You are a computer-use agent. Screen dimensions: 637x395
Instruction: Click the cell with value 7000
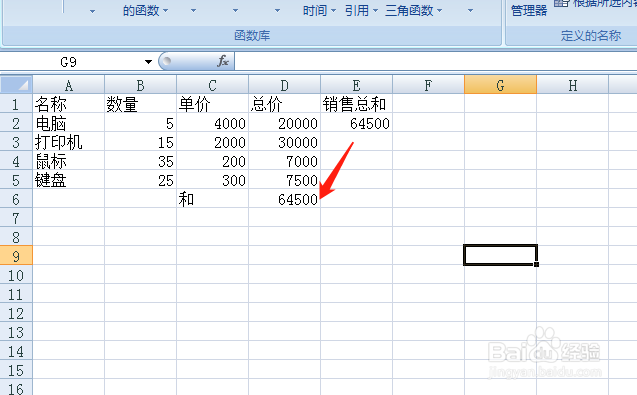284,161
